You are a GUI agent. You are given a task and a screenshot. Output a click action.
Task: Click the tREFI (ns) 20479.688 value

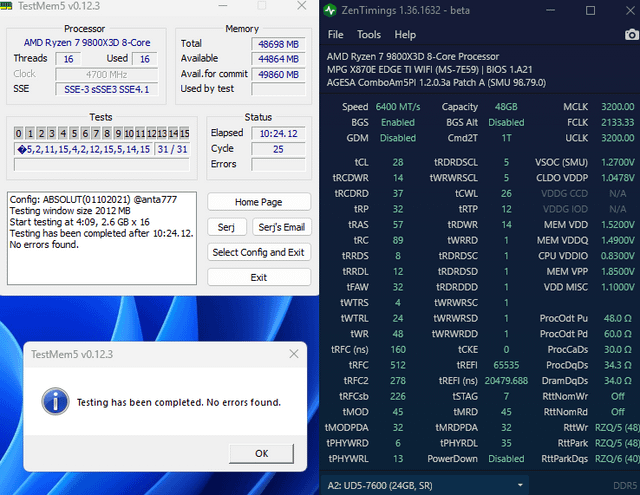(506, 381)
